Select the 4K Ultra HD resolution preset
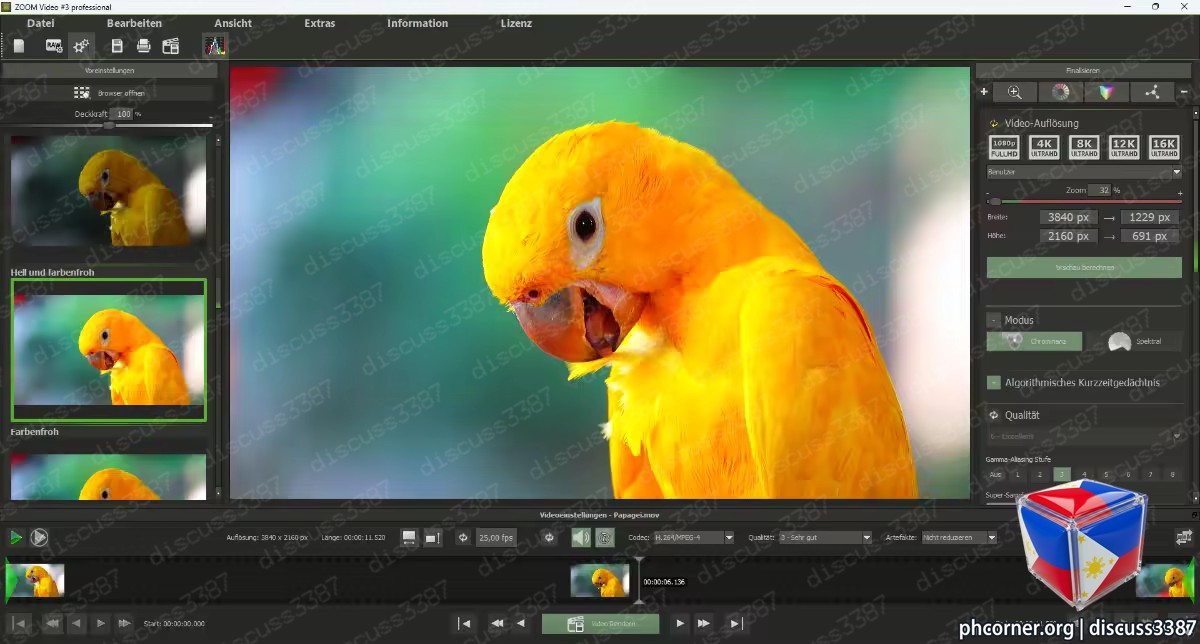The height and width of the screenshot is (644, 1200). coord(1044,148)
